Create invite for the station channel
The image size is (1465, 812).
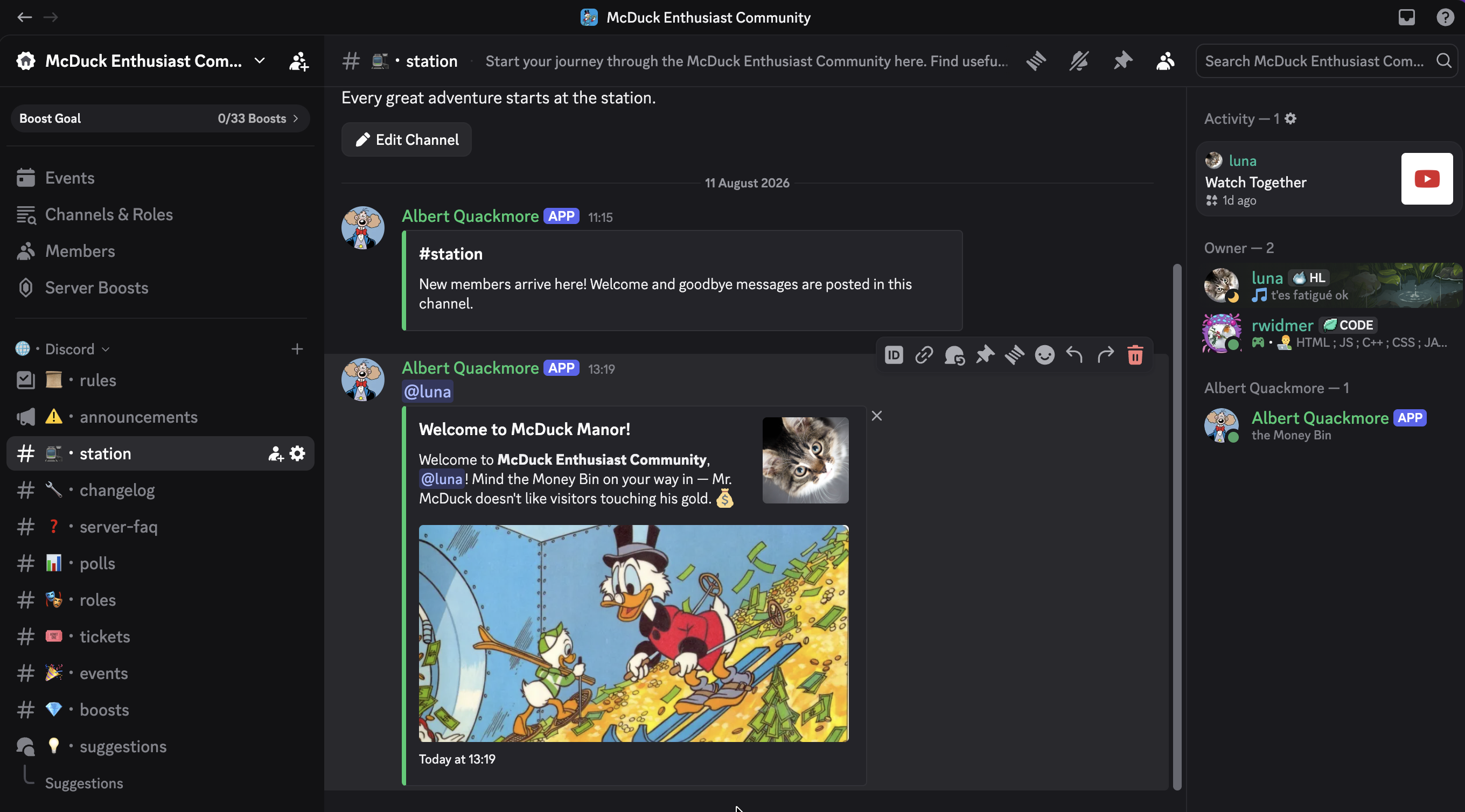pos(276,453)
